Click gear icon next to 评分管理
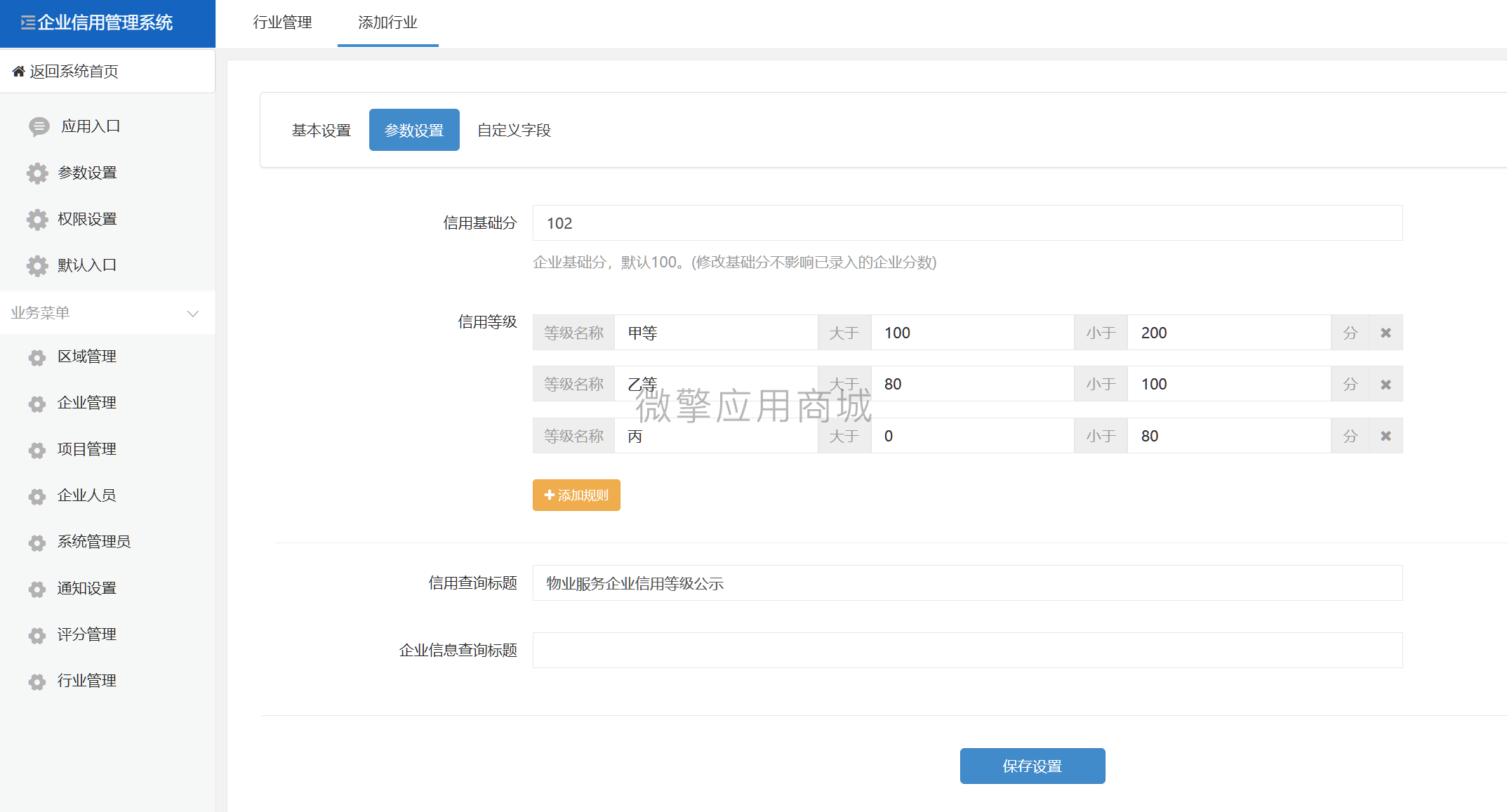The image size is (1507, 812). coord(37,635)
